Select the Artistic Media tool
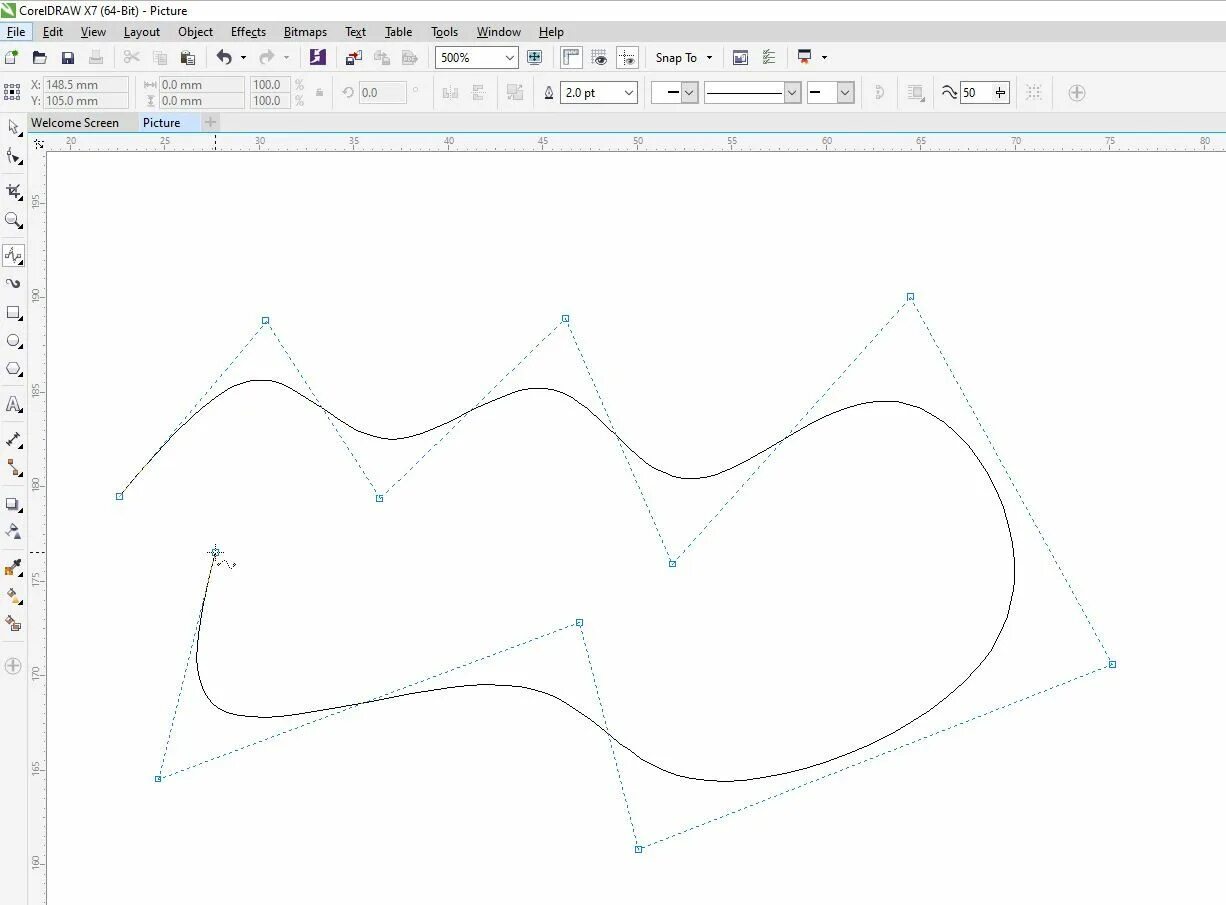Viewport: 1226px width, 905px height. pyautogui.click(x=13, y=284)
